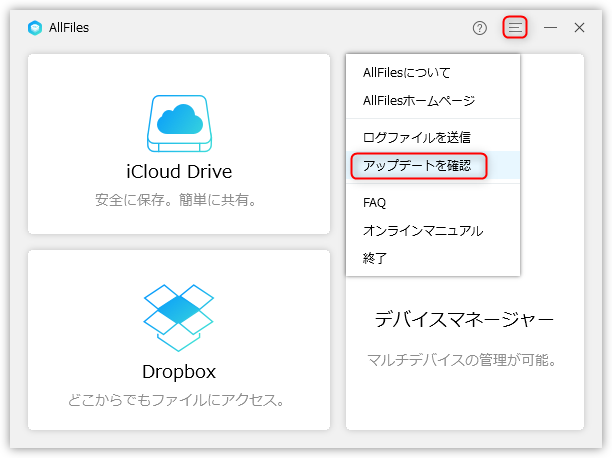Screen dimensions: 612x458
Task: Click マルチデバイスの管理が可能。 caption
Action: [x=462, y=360]
